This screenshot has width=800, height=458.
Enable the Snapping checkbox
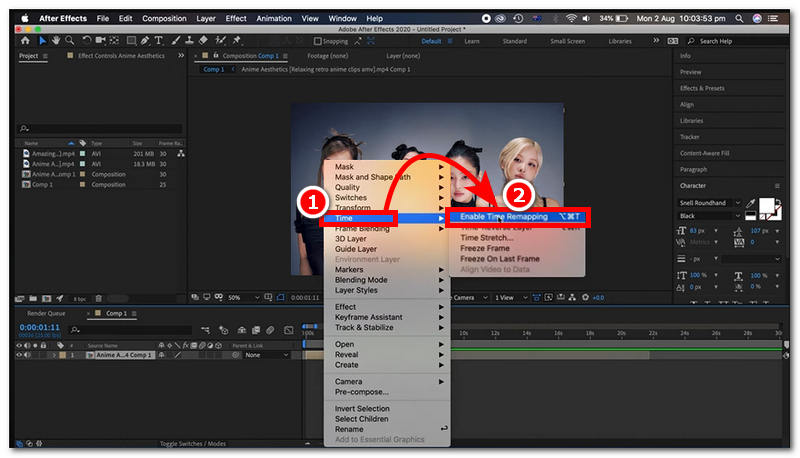point(318,41)
